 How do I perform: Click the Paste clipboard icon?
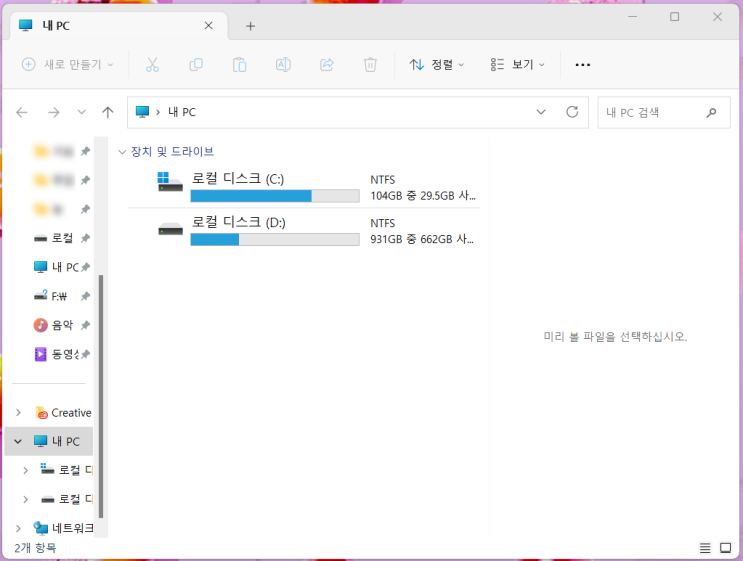pyautogui.click(x=239, y=64)
